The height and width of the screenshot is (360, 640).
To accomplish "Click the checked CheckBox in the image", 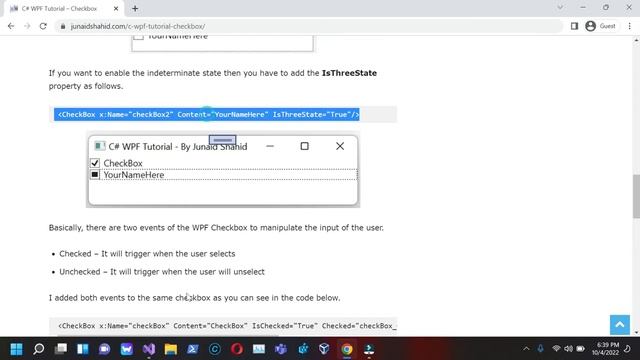I will pos(95,163).
